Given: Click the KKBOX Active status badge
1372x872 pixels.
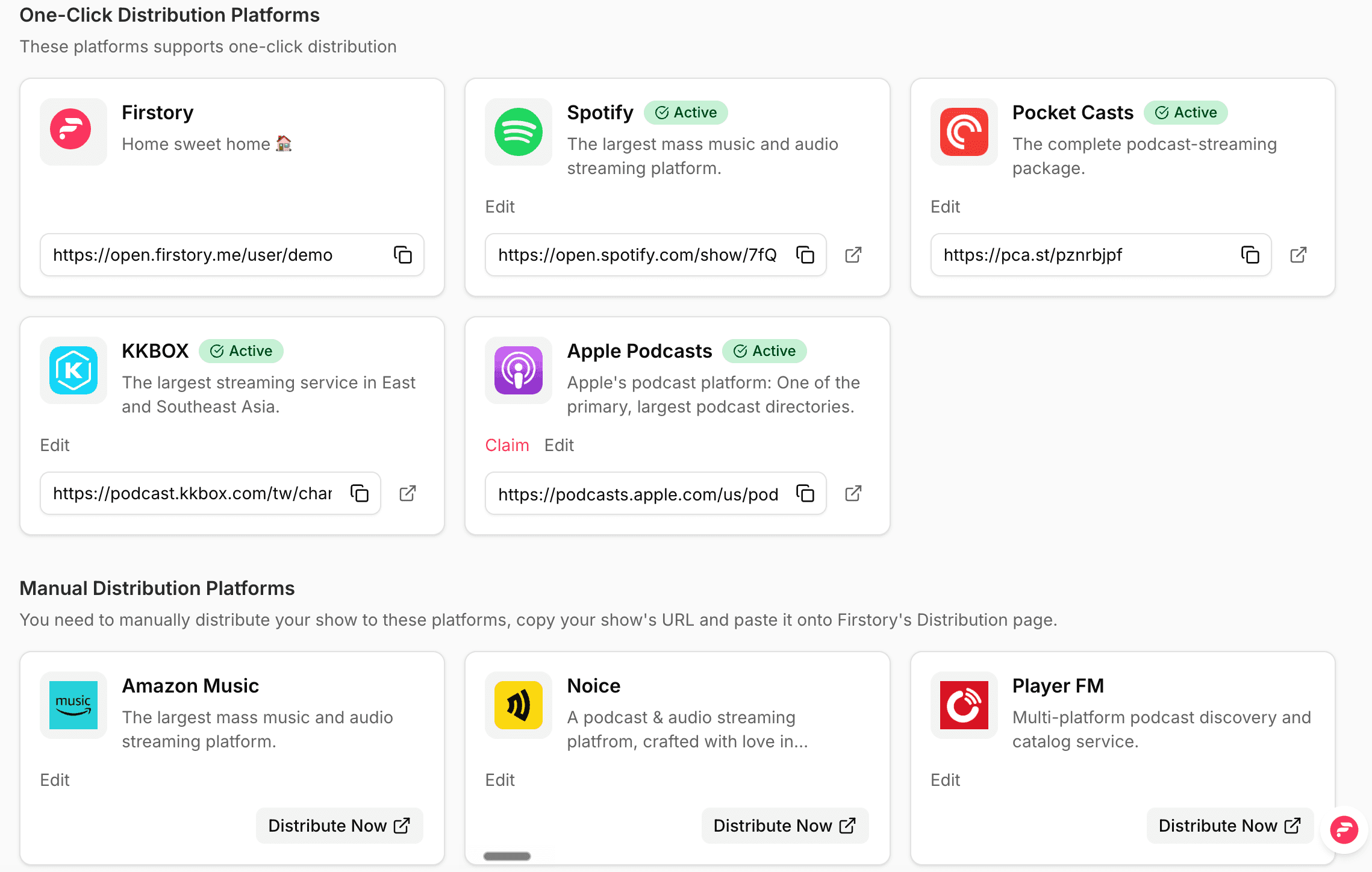Looking at the screenshot, I should pos(241,351).
